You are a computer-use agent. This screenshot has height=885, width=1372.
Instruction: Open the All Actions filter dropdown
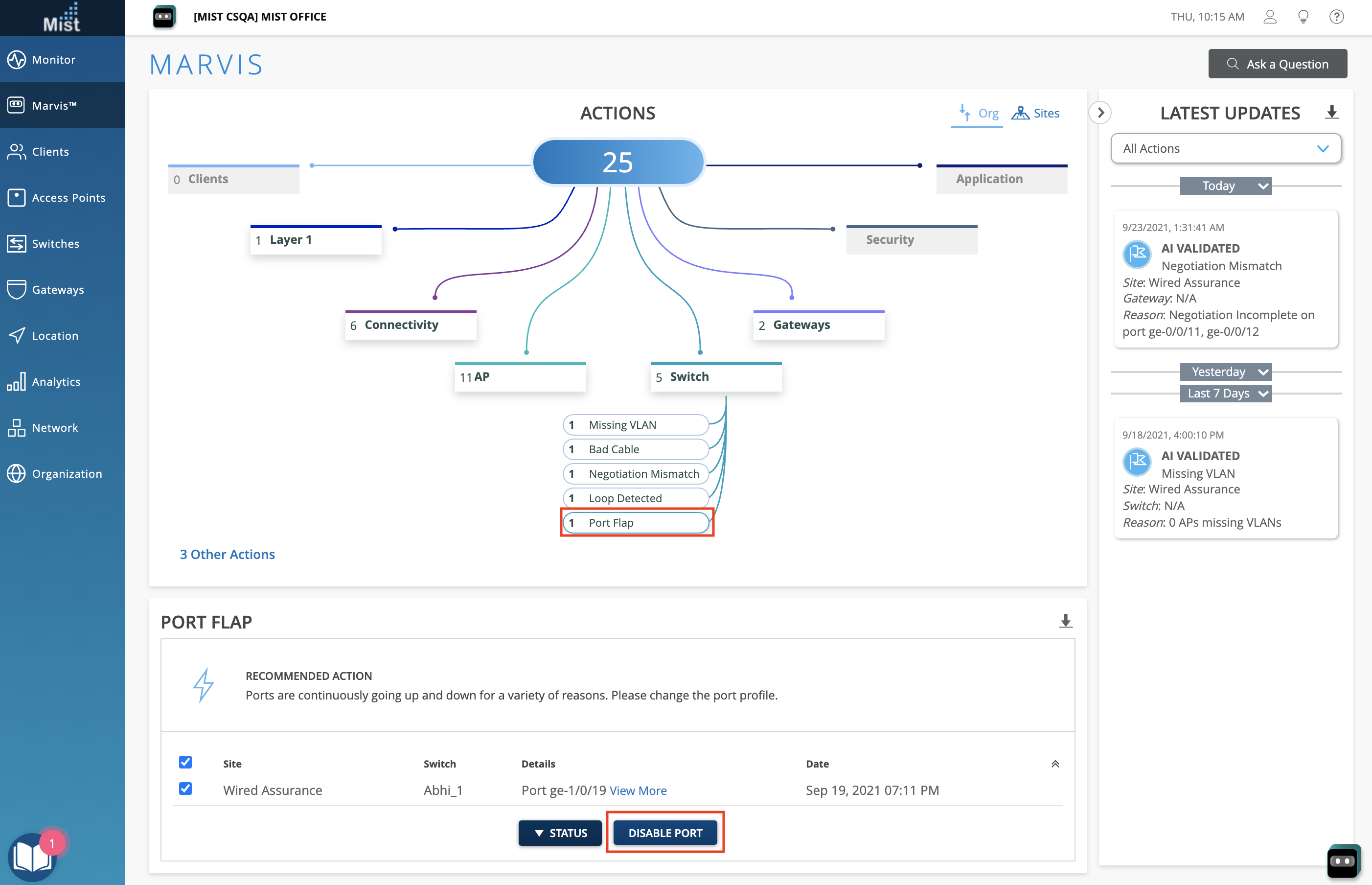point(1226,149)
